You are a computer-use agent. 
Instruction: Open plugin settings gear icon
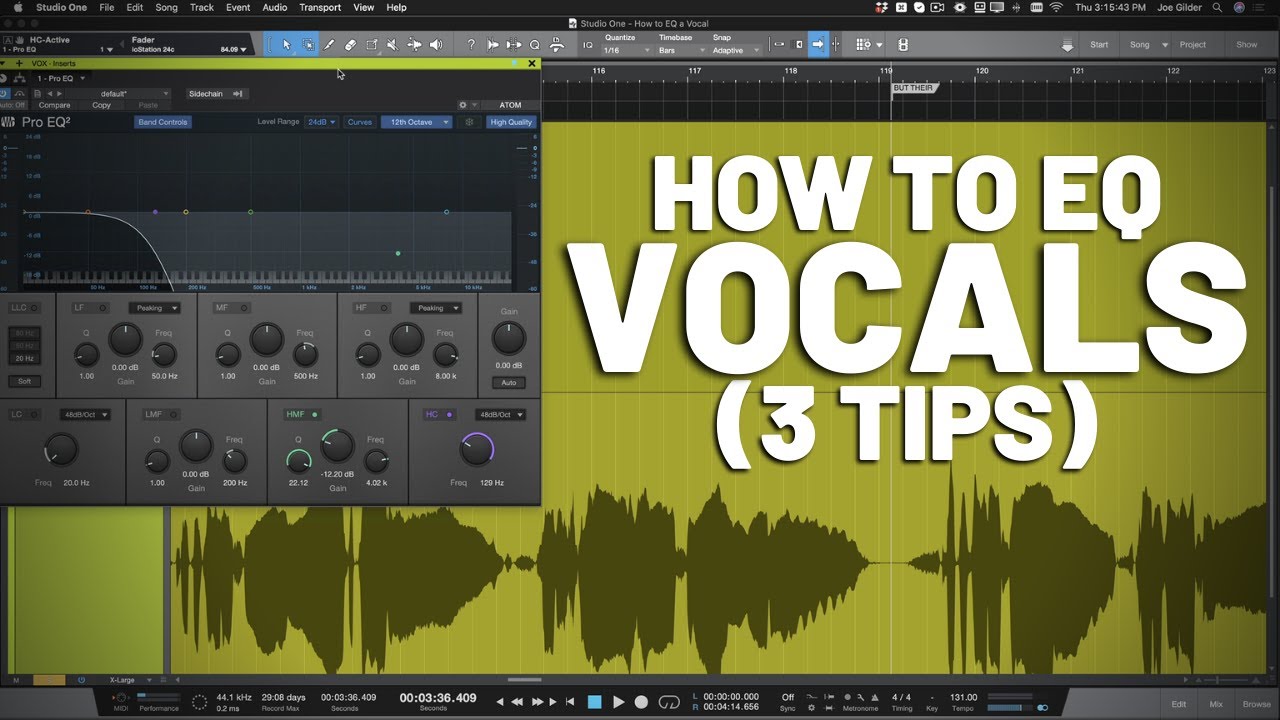click(463, 105)
